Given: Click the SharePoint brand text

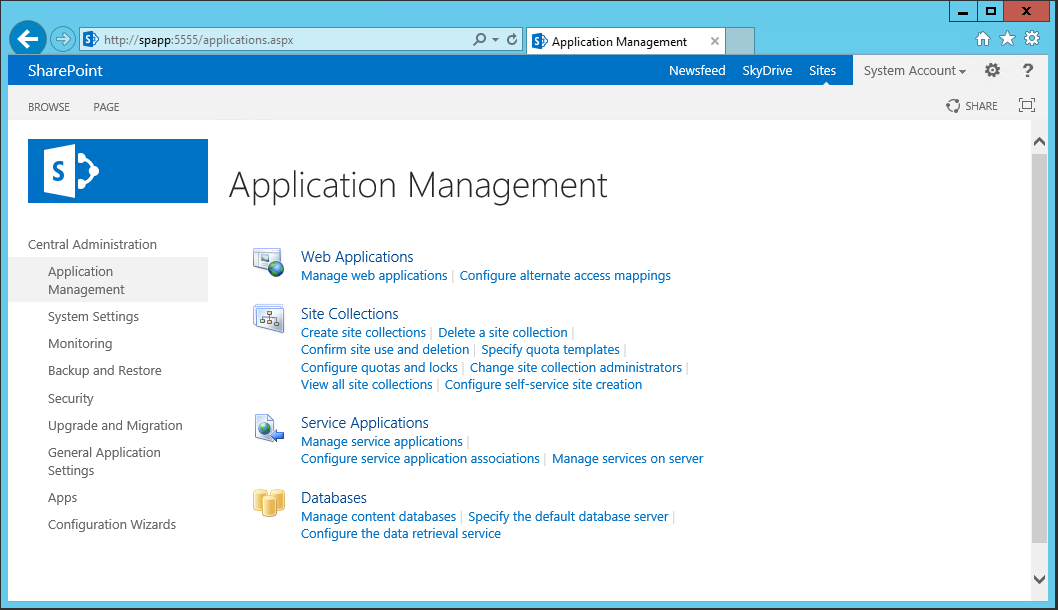Looking at the screenshot, I should pos(65,70).
